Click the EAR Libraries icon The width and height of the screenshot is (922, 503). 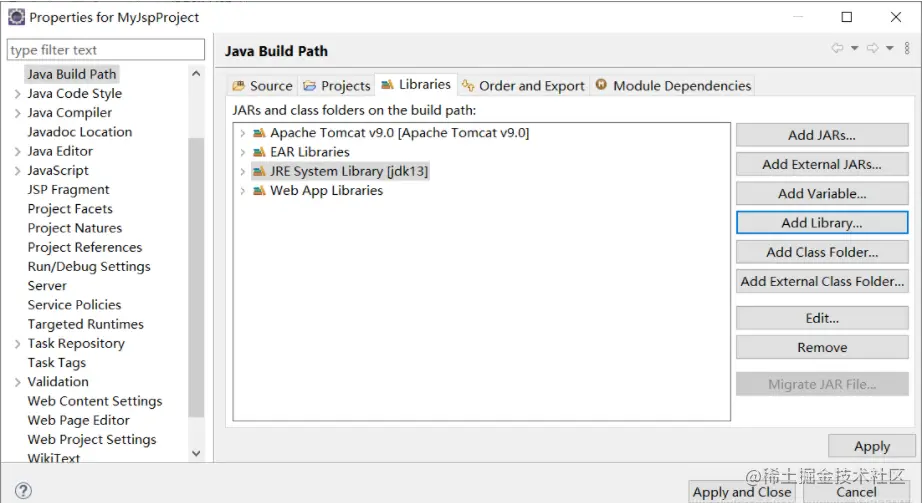click(x=259, y=152)
